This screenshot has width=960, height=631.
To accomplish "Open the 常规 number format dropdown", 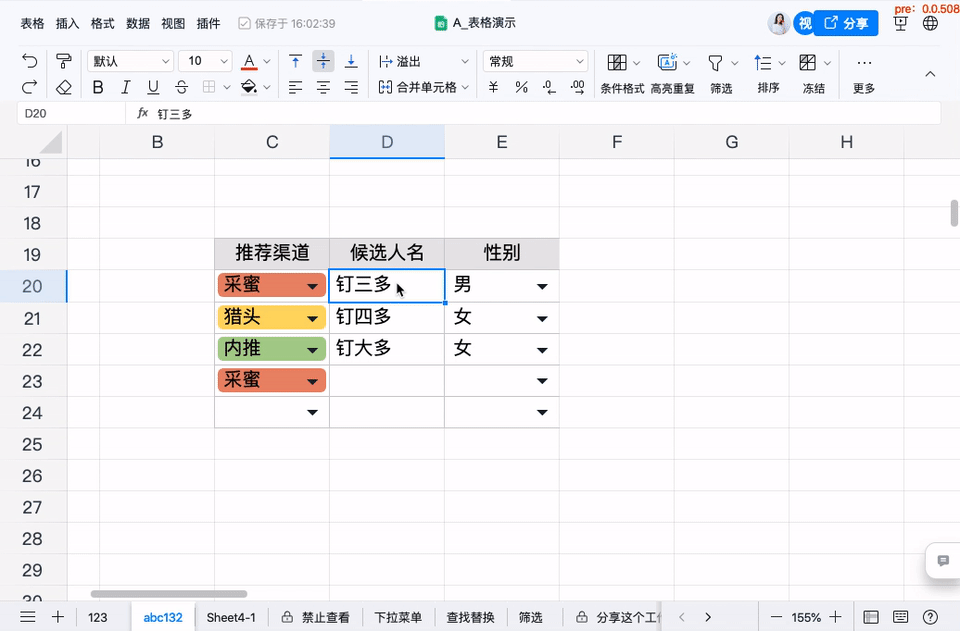I will click(536, 61).
